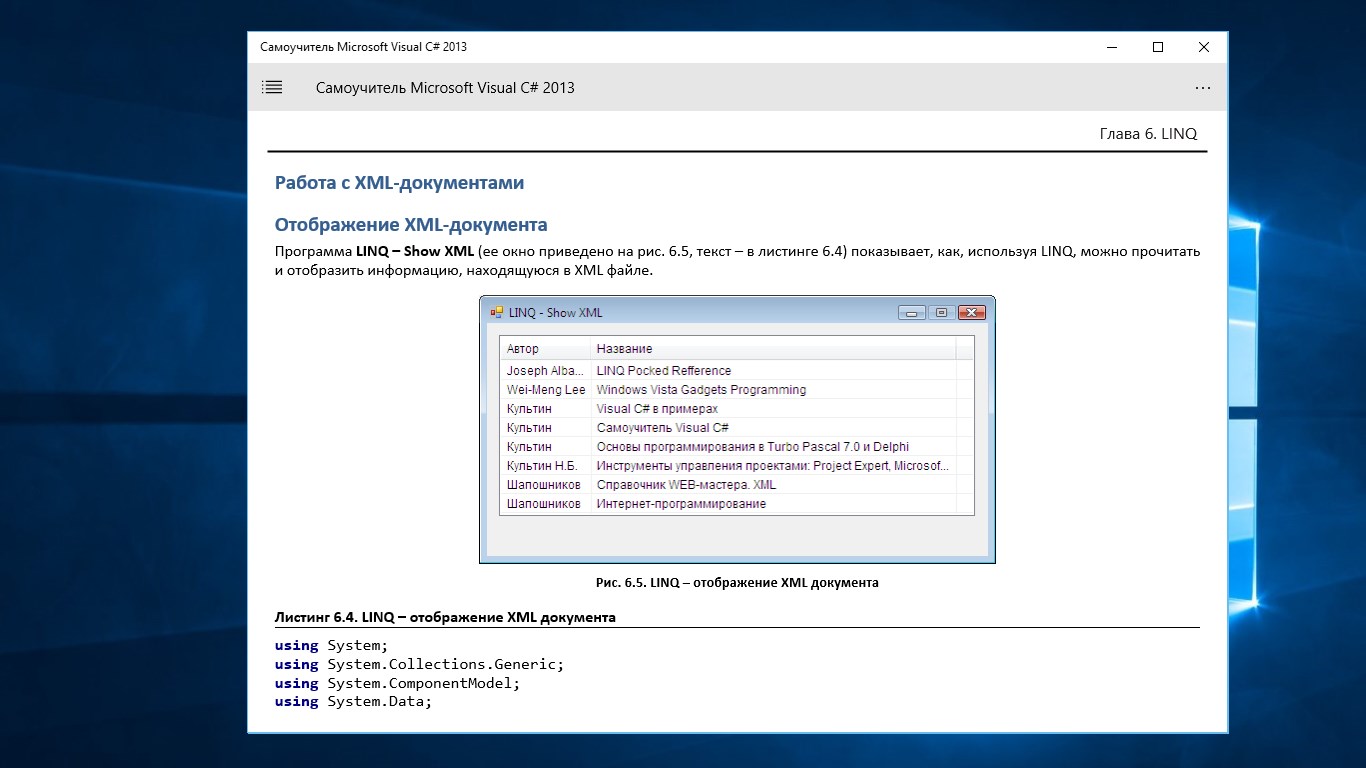Image resolution: width=1366 pixels, height=768 pixels.
Task: Click row Visual C# в примерах
Action: coord(736,409)
